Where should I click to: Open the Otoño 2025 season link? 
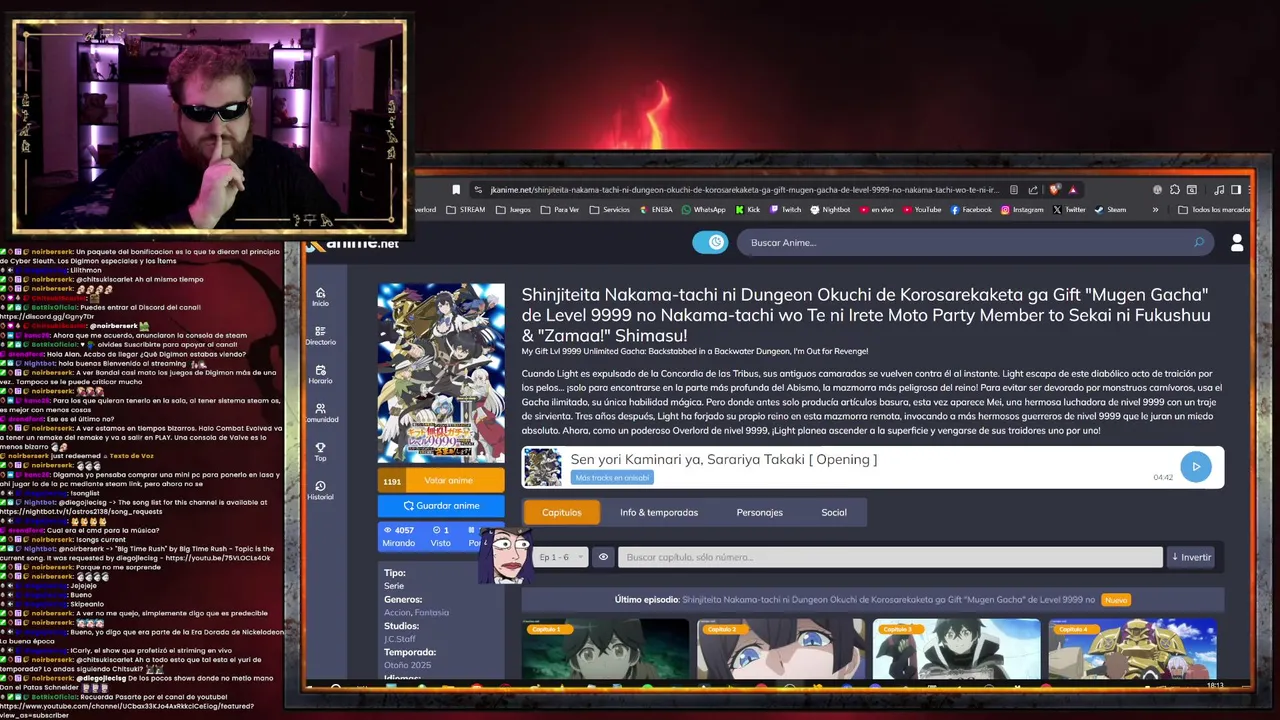coord(408,665)
